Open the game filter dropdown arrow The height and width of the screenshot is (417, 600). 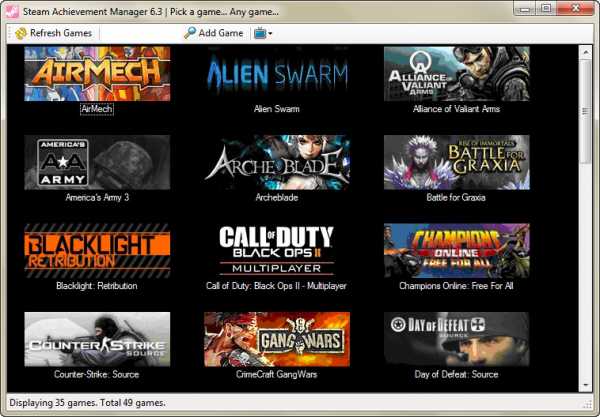pyautogui.click(x=270, y=34)
